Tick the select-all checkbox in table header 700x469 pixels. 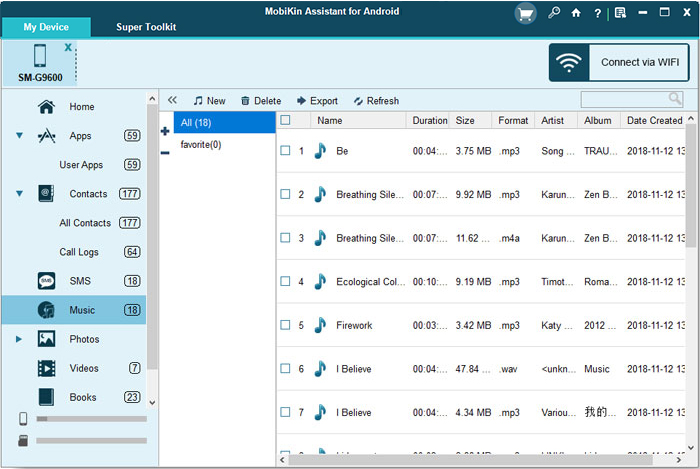285,120
